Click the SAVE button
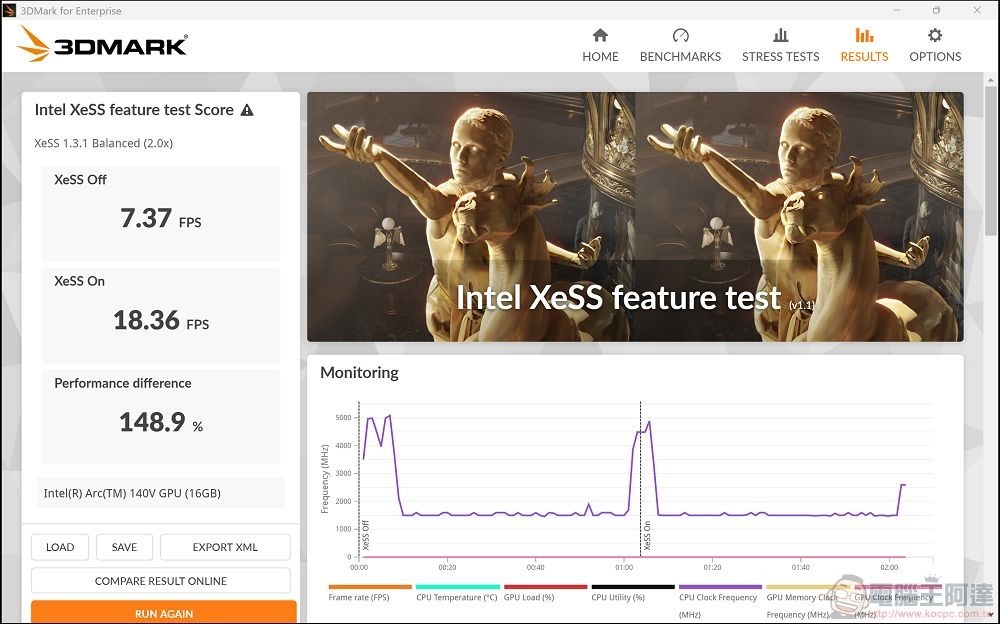1000x624 pixels. pyautogui.click(x=124, y=547)
